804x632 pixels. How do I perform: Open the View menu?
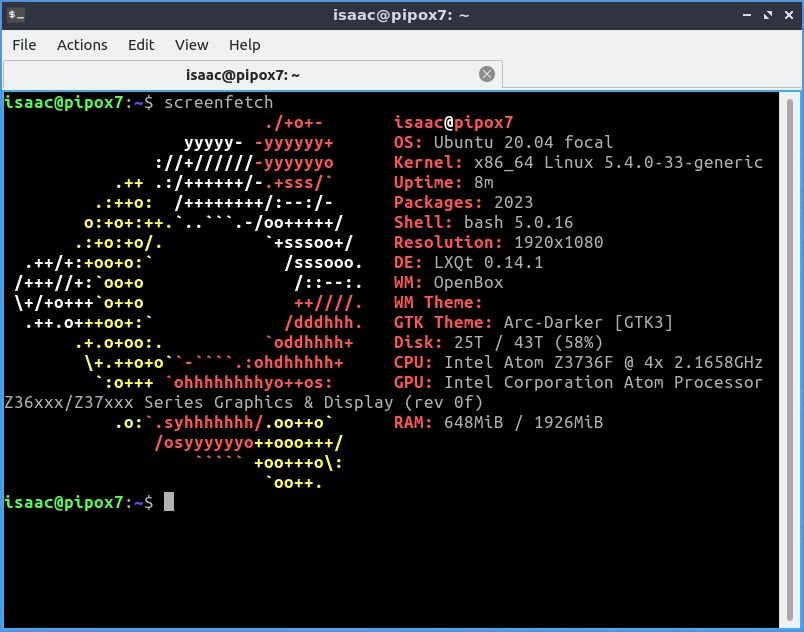(x=192, y=45)
